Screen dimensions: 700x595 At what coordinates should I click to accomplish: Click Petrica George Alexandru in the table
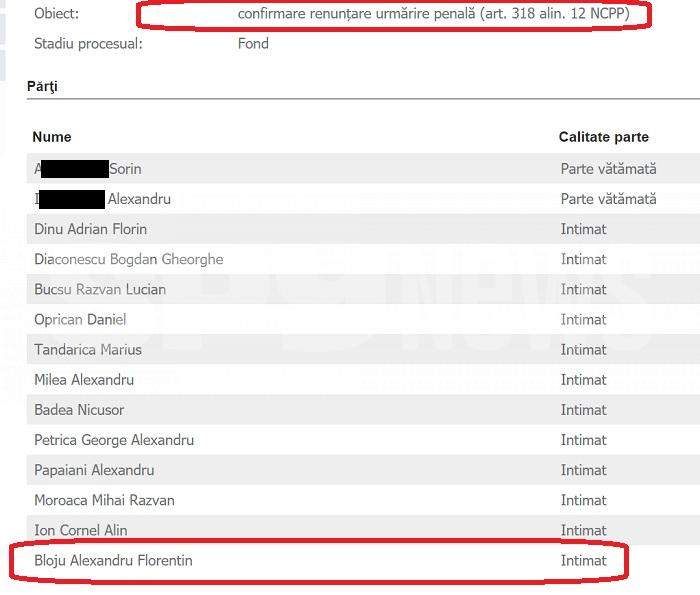(x=114, y=440)
